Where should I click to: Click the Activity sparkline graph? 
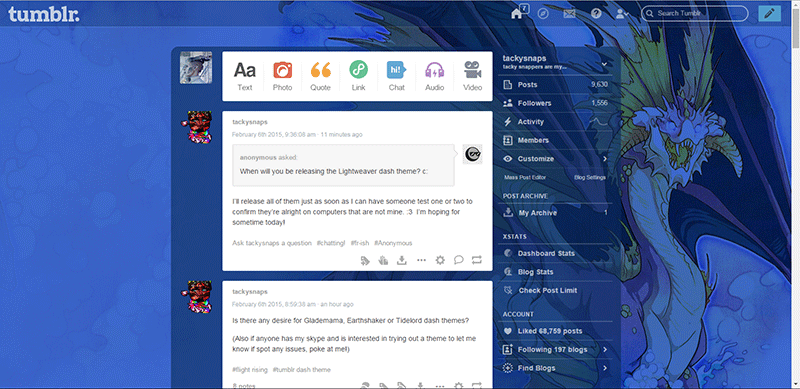tap(599, 121)
